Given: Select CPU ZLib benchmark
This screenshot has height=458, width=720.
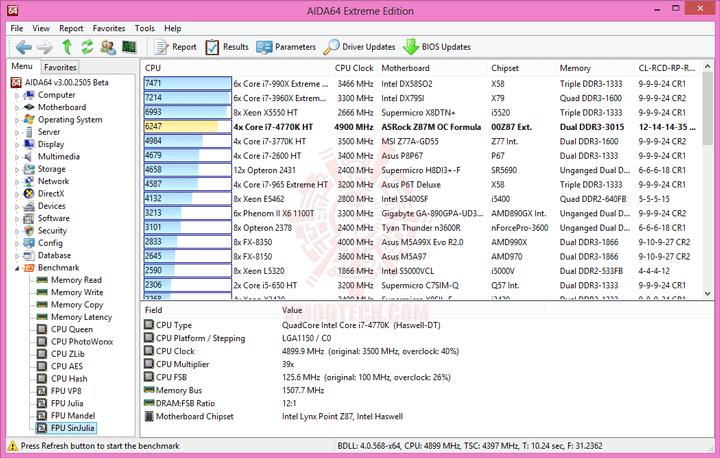Looking at the screenshot, I should click(x=68, y=354).
